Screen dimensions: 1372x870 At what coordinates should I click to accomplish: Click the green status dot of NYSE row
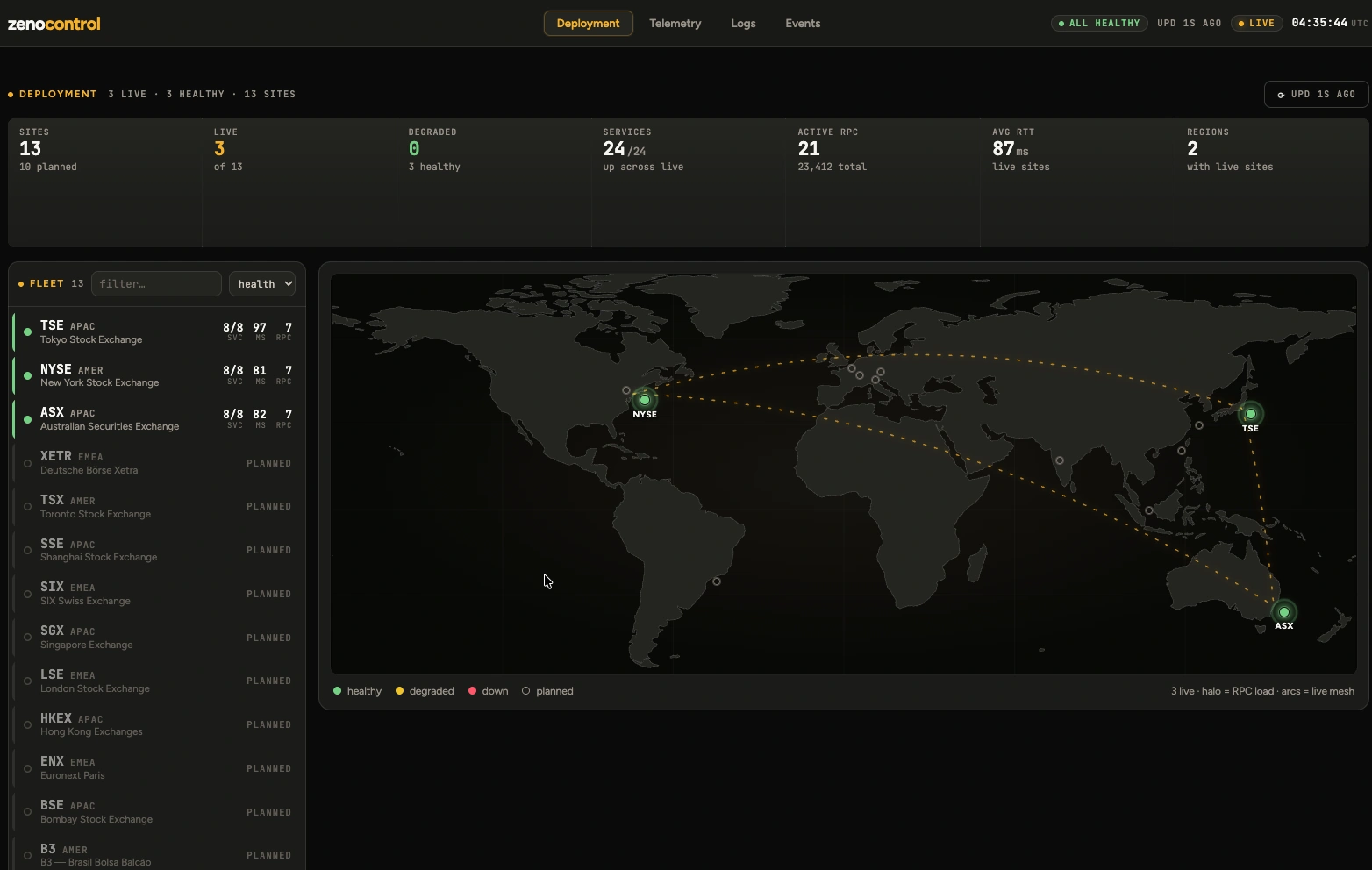click(27, 375)
